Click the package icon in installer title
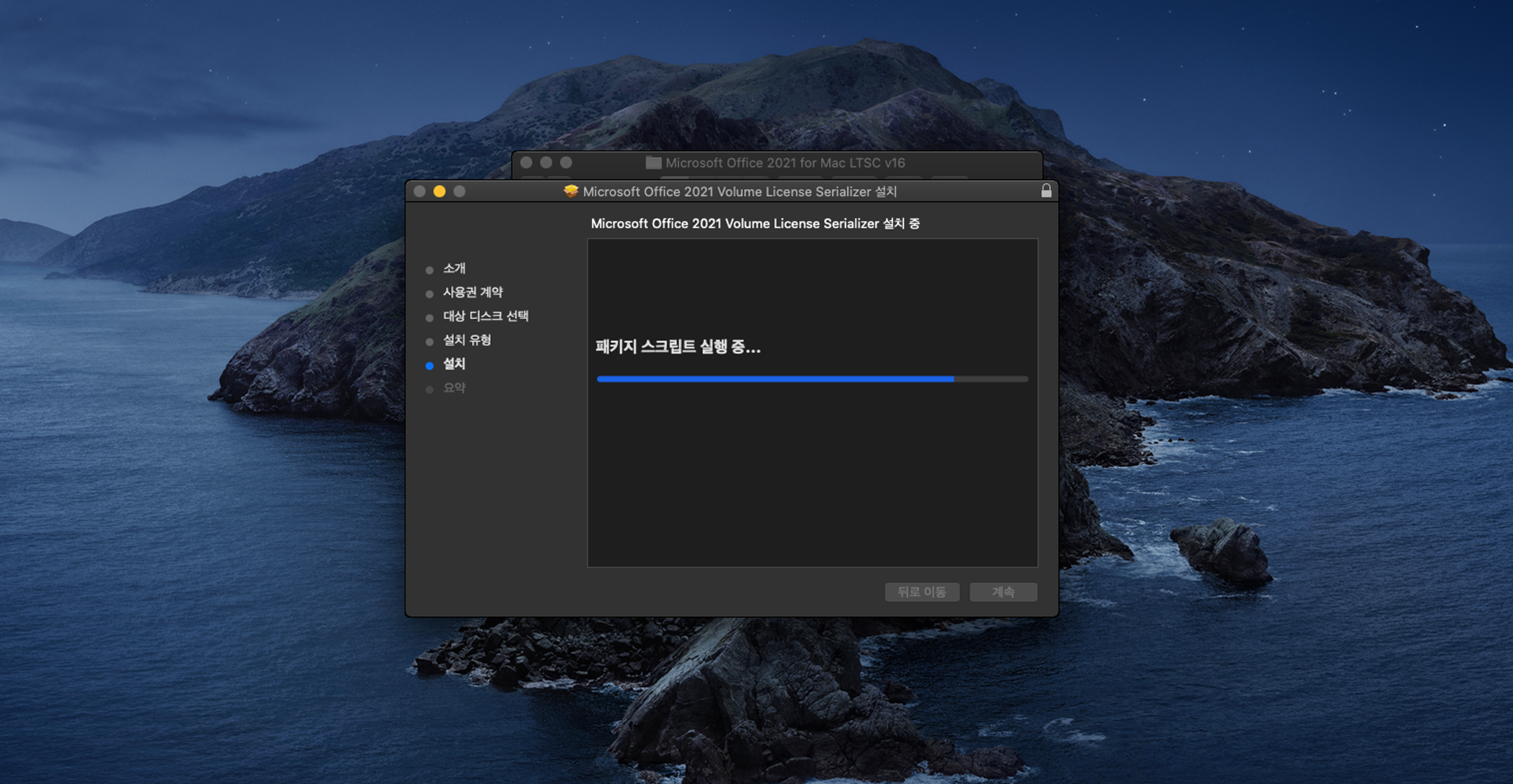 [571, 191]
